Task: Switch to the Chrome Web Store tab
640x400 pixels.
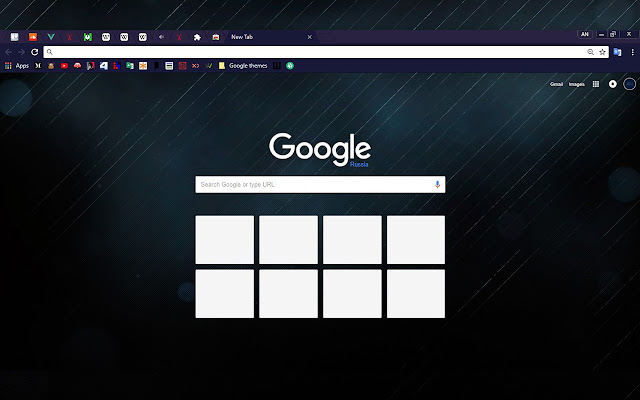Action: pos(216,37)
